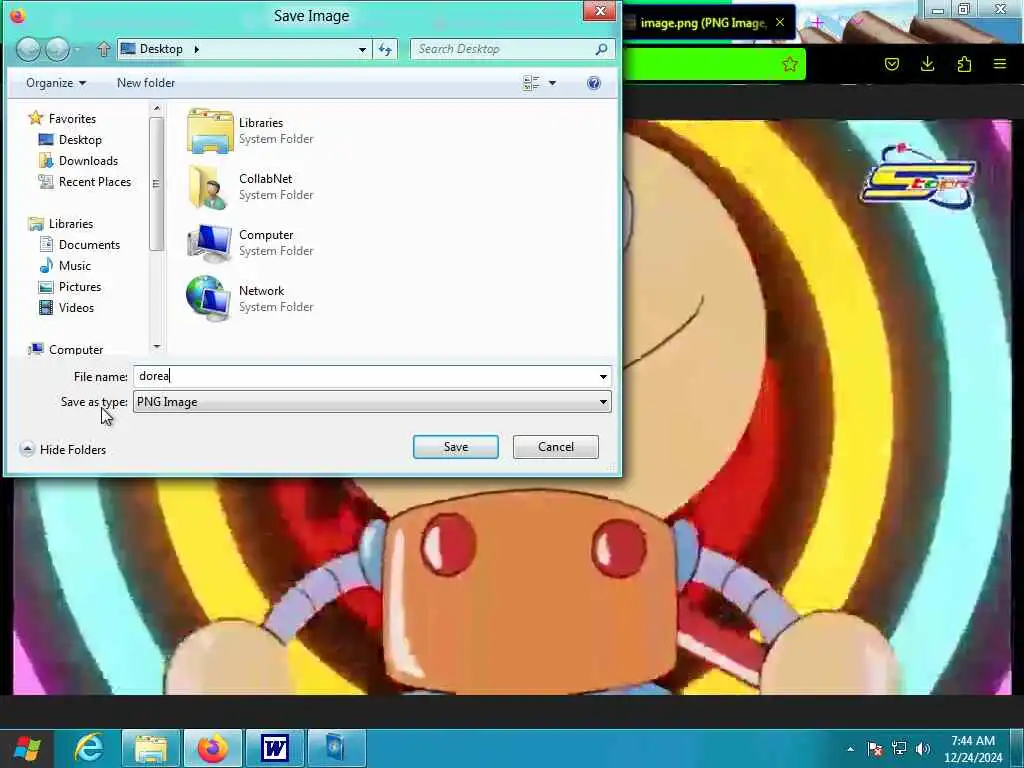This screenshot has height=768, width=1024.
Task: Collapse the folder pane with Hide Folders
Action: [x=63, y=449]
